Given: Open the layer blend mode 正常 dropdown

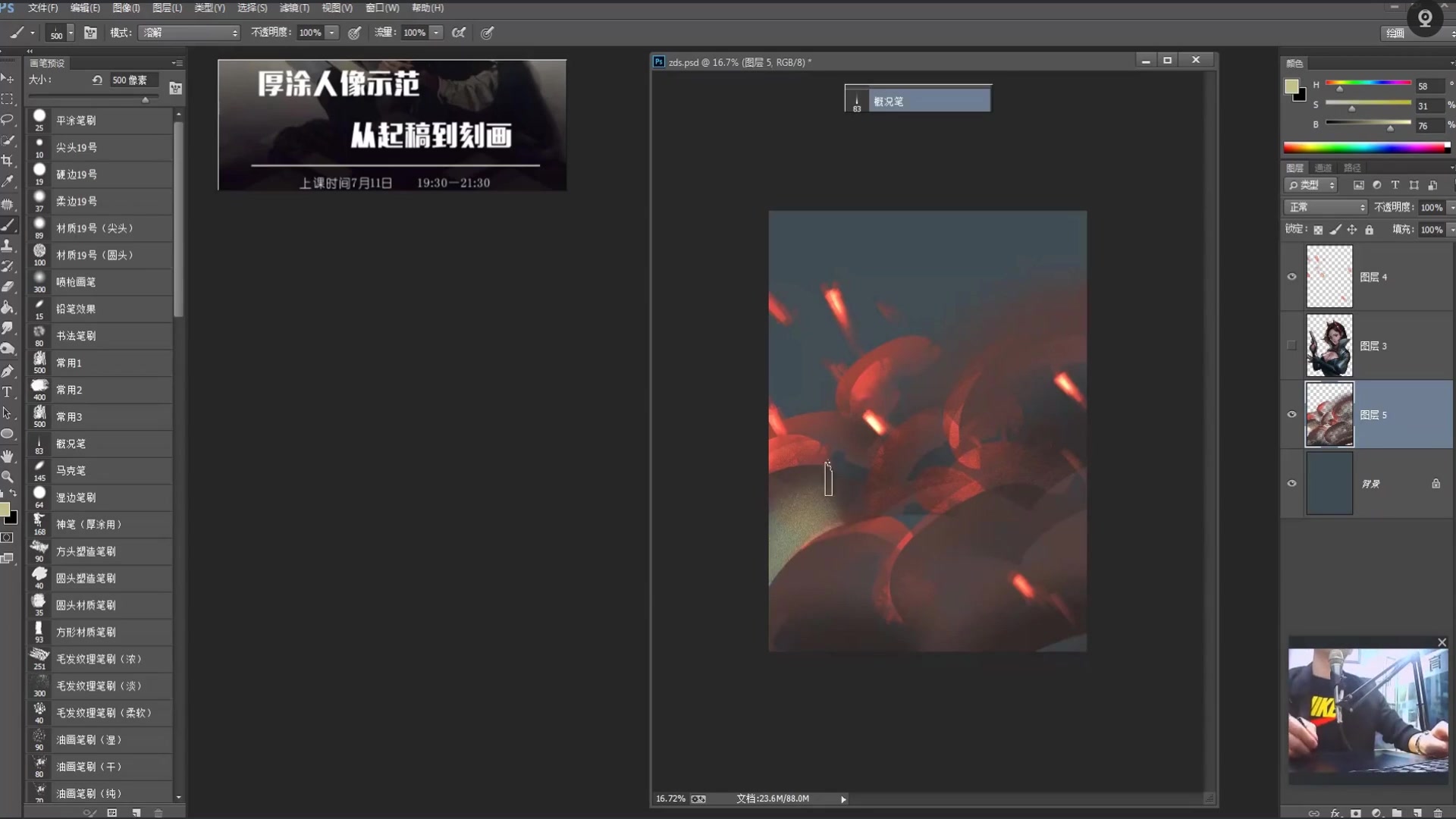Looking at the screenshot, I should point(1326,207).
